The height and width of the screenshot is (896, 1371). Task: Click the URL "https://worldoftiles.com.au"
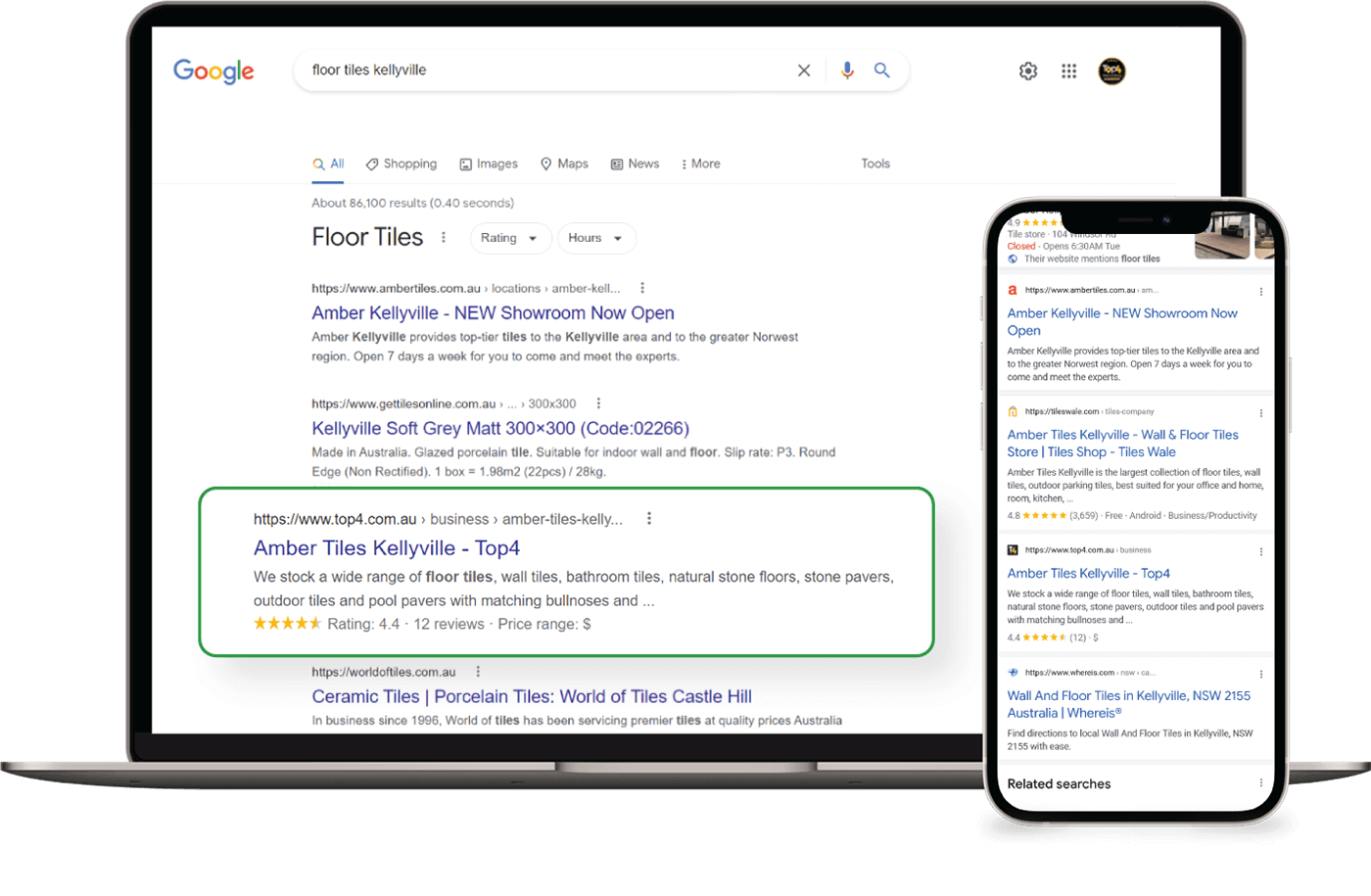pos(384,672)
